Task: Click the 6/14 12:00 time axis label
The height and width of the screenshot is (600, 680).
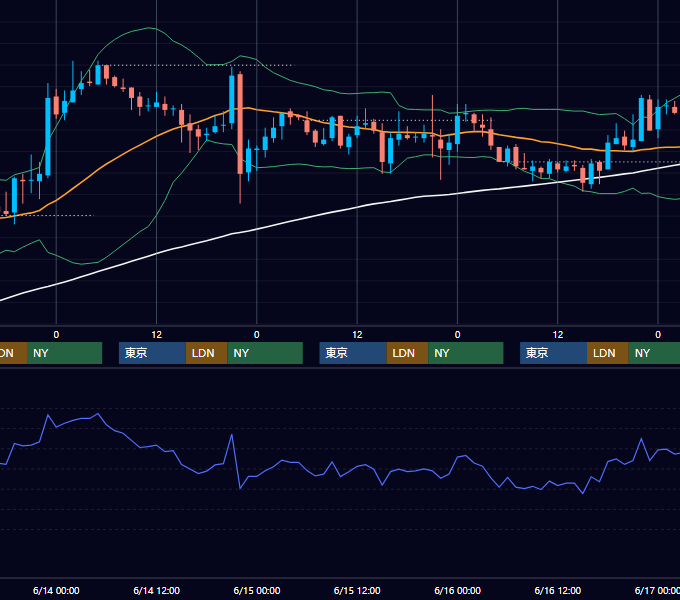Action: 157,590
